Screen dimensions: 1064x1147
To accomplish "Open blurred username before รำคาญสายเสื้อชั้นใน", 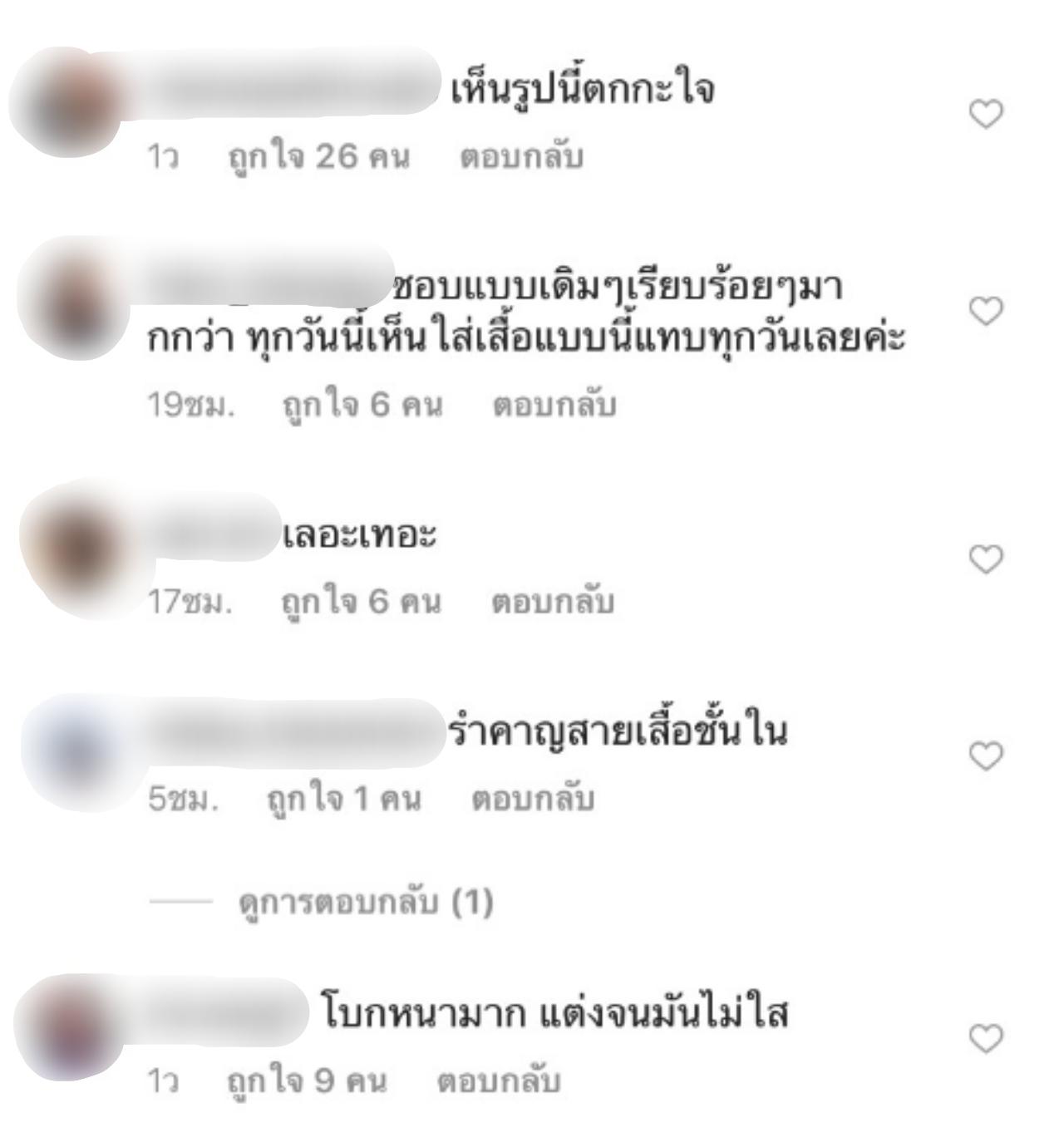I will (295, 733).
